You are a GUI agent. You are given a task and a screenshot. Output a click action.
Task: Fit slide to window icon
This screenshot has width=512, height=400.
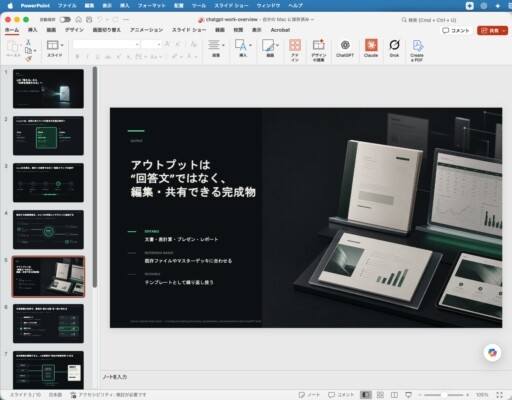point(499,395)
